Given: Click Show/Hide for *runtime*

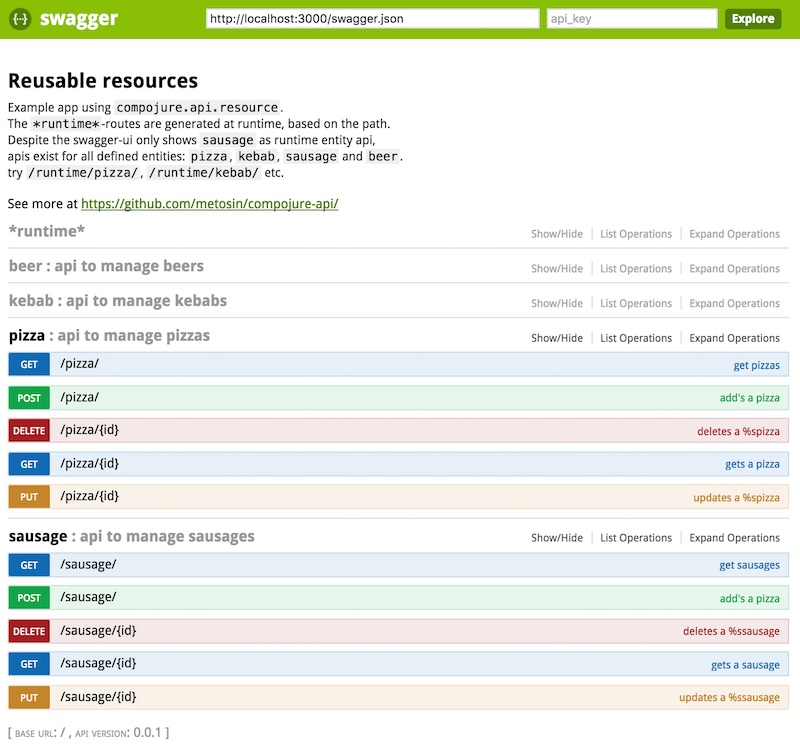Looking at the screenshot, I should (557, 234).
